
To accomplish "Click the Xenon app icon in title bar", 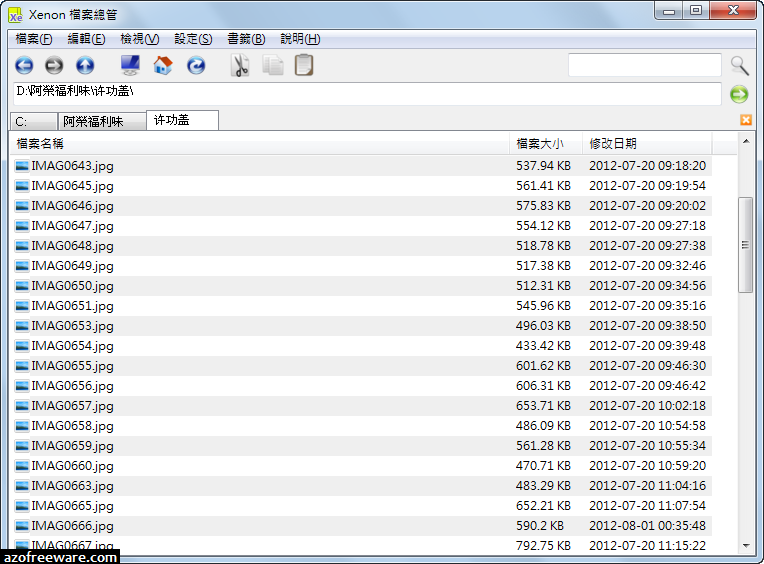I will coord(16,15).
